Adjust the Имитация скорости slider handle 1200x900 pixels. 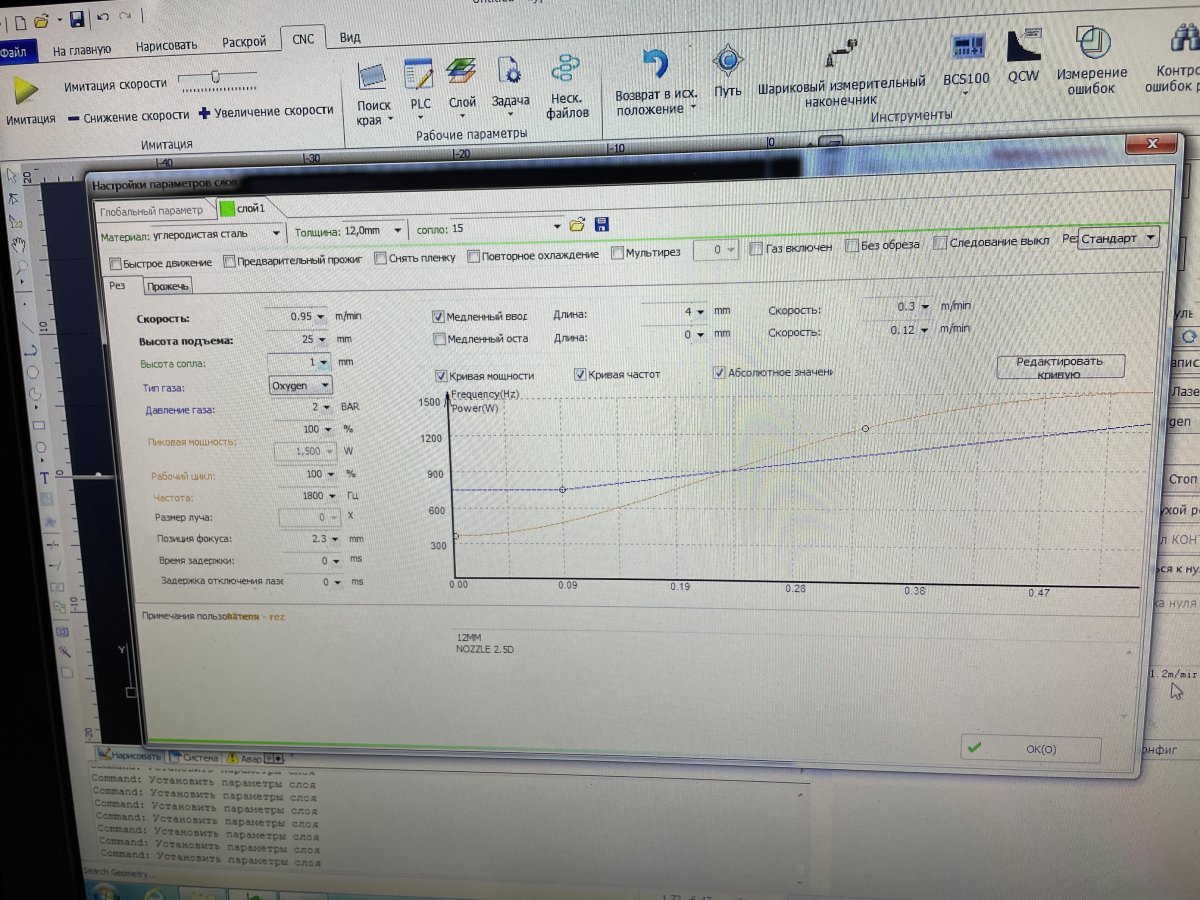pyautogui.click(x=215, y=77)
